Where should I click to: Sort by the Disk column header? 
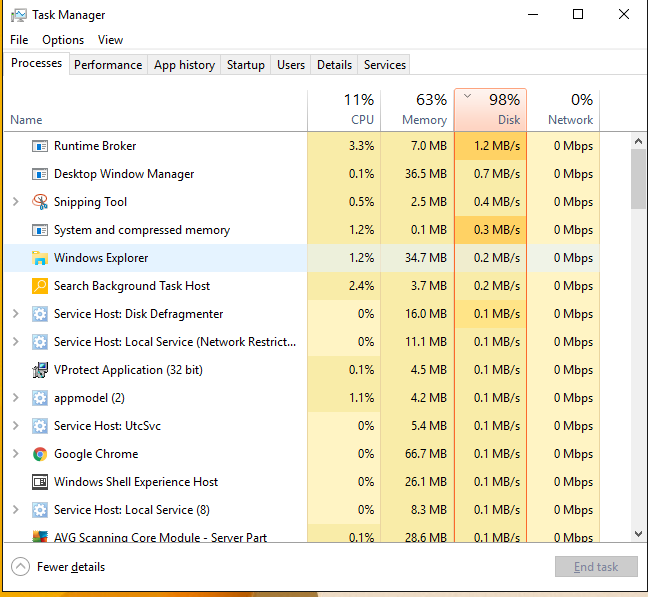490,110
